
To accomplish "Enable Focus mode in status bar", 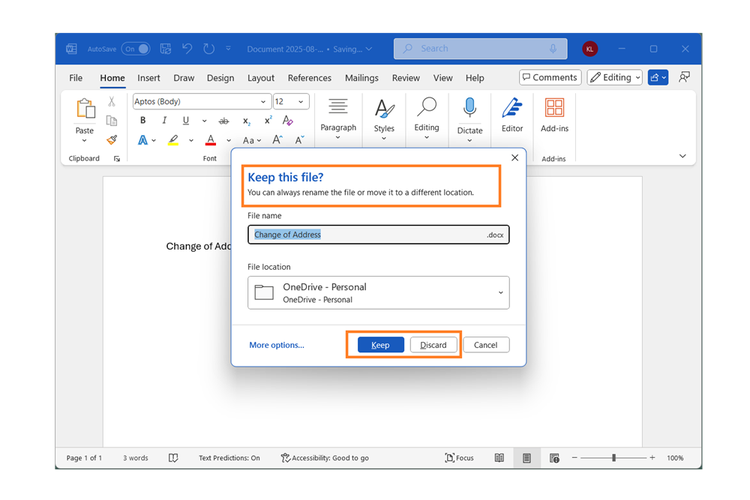I will tap(459, 458).
